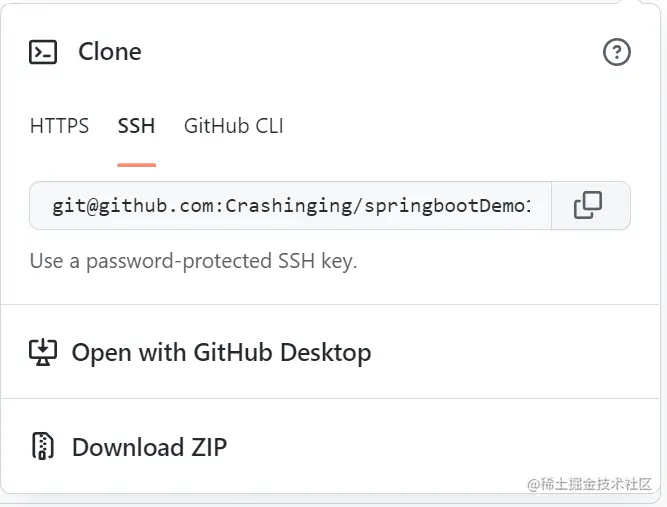Open the clone help question mark
Image resolution: width=667 pixels, height=507 pixels.
(x=617, y=52)
